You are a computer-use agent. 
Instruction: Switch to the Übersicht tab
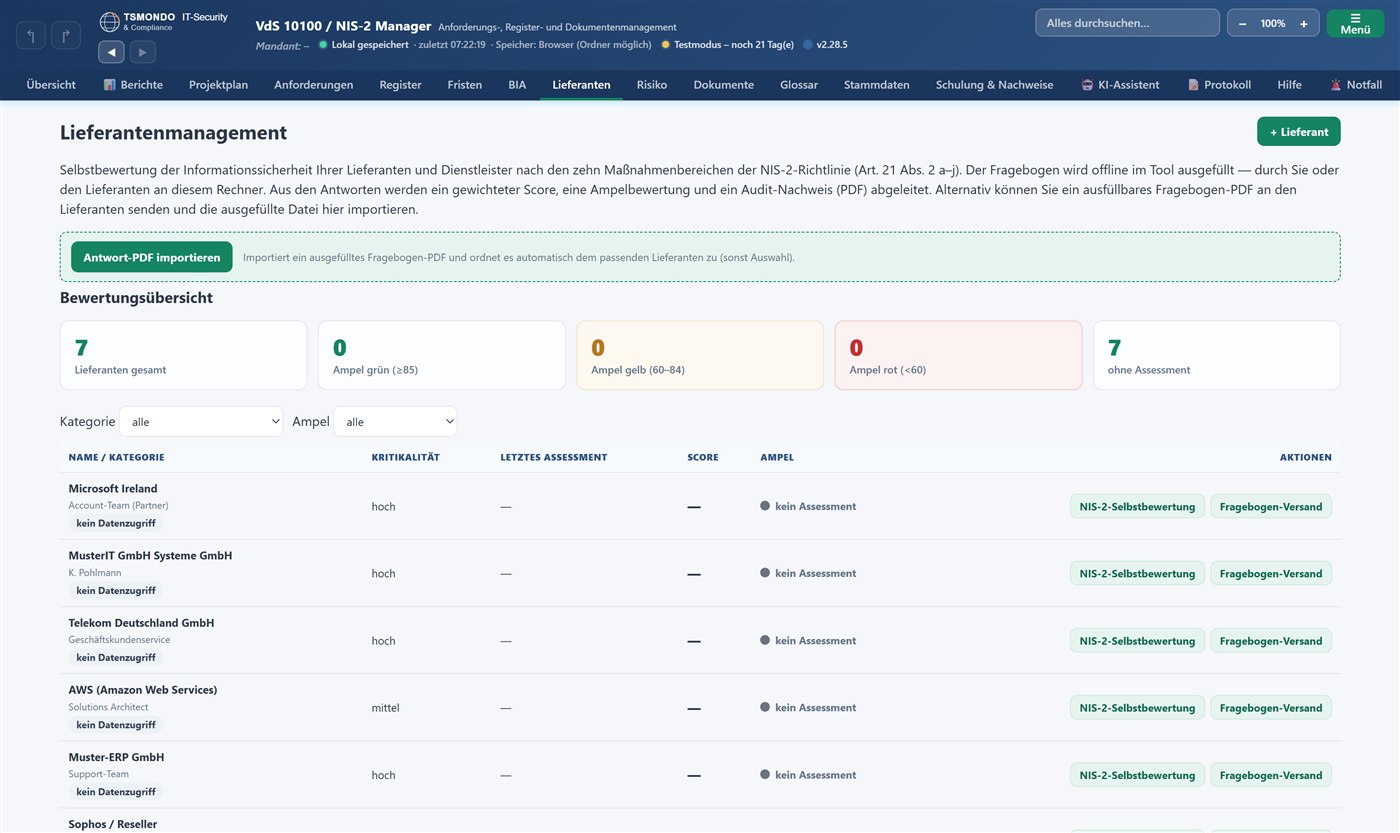pyautogui.click(x=51, y=85)
